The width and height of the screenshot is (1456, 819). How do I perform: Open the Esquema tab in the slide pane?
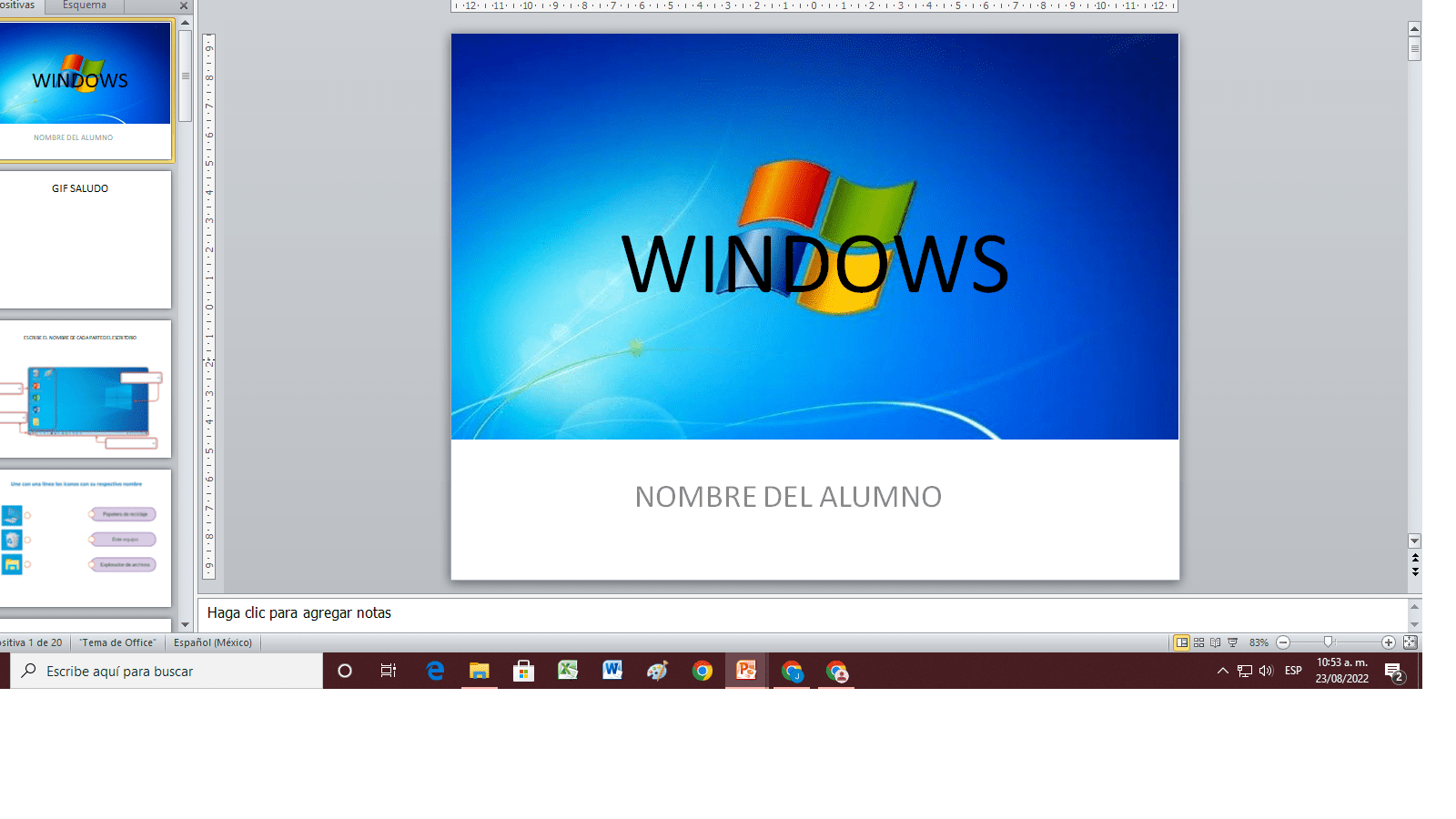click(x=85, y=5)
